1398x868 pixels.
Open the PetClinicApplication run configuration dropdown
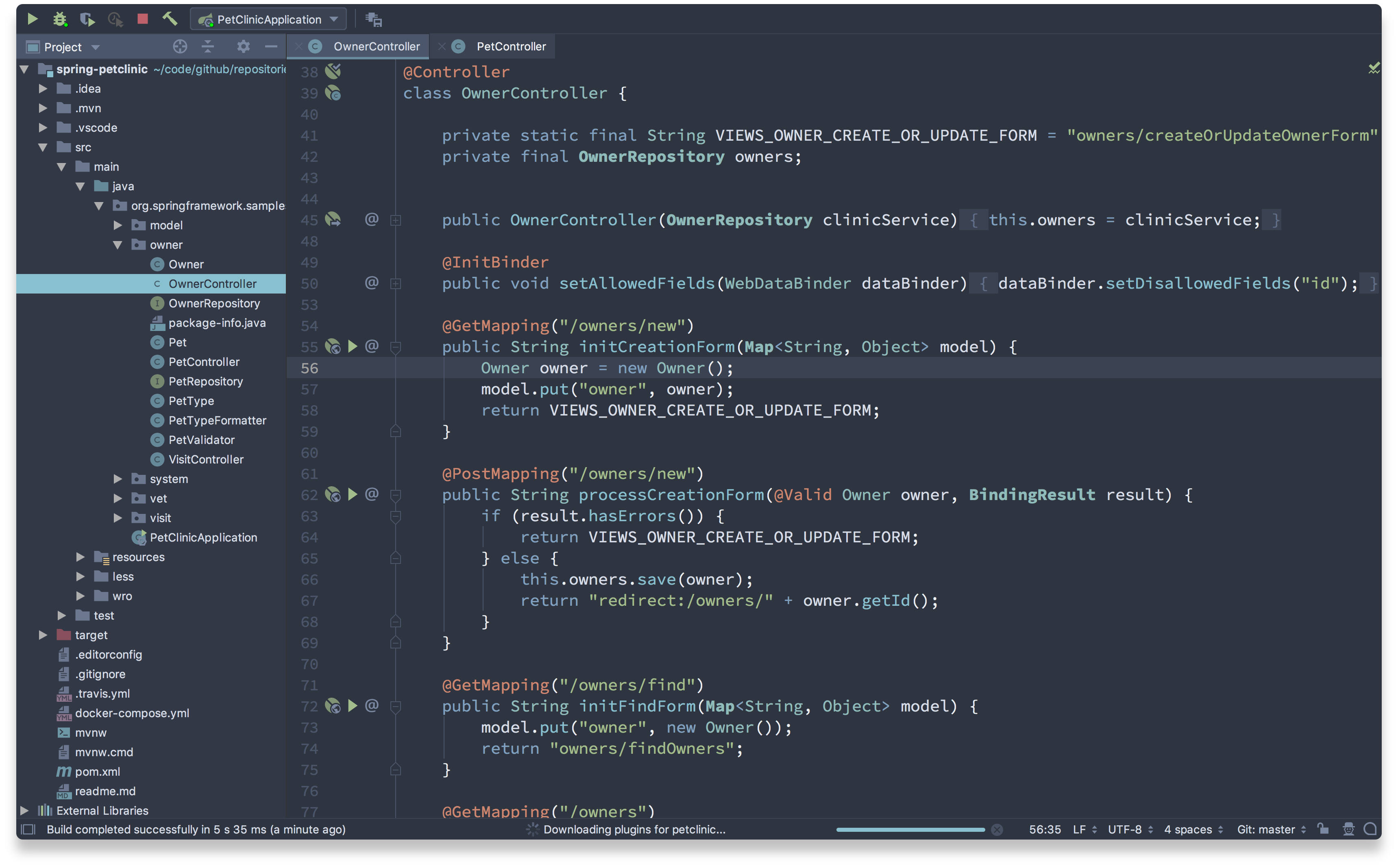[x=269, y=19]
